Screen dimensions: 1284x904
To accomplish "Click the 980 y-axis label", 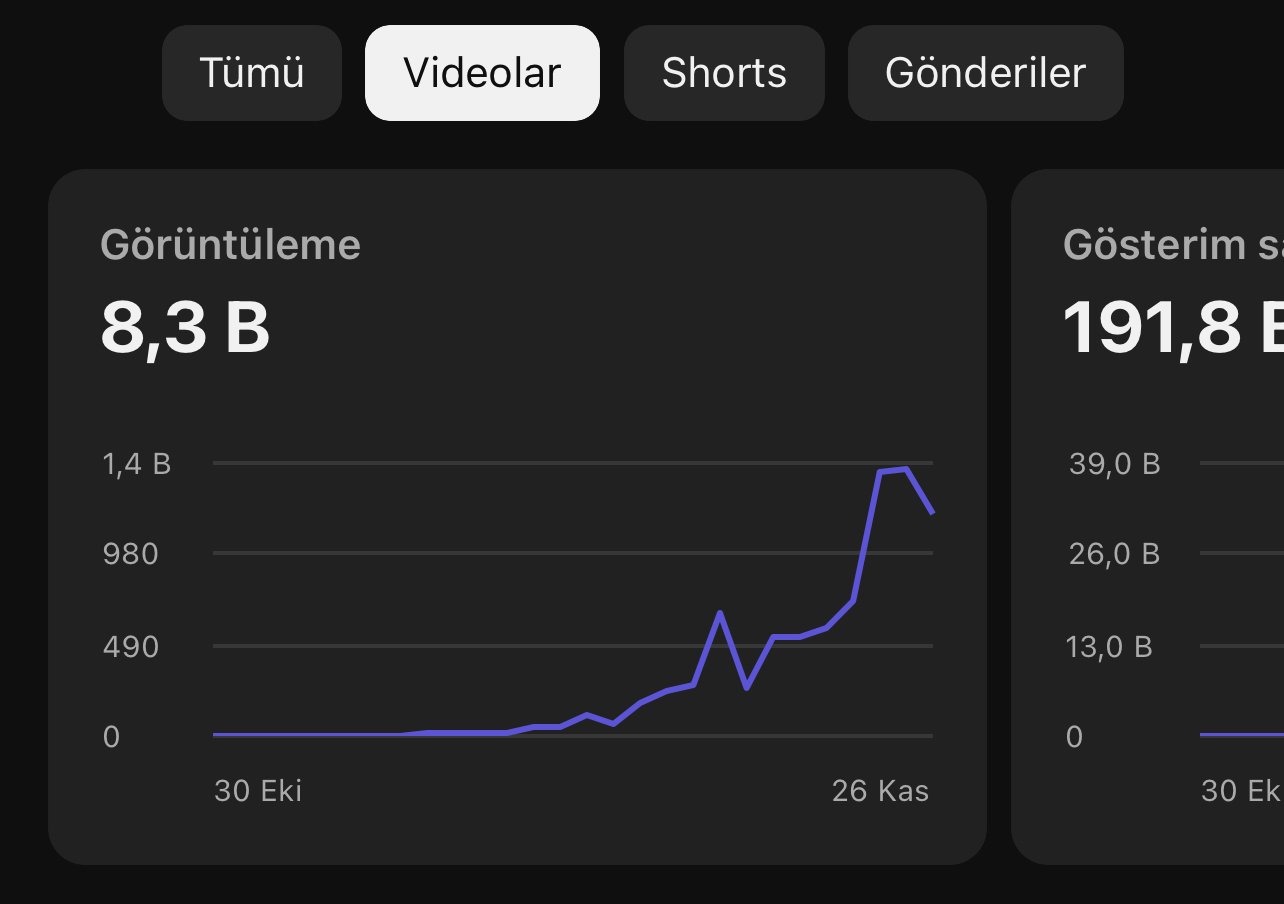I will click(131, 554).
